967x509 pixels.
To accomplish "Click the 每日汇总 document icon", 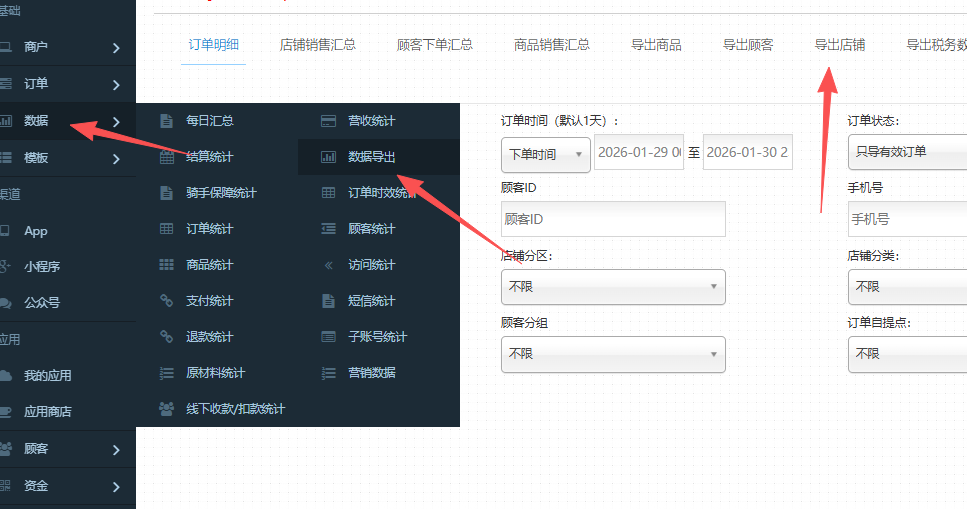I will 167,121.
